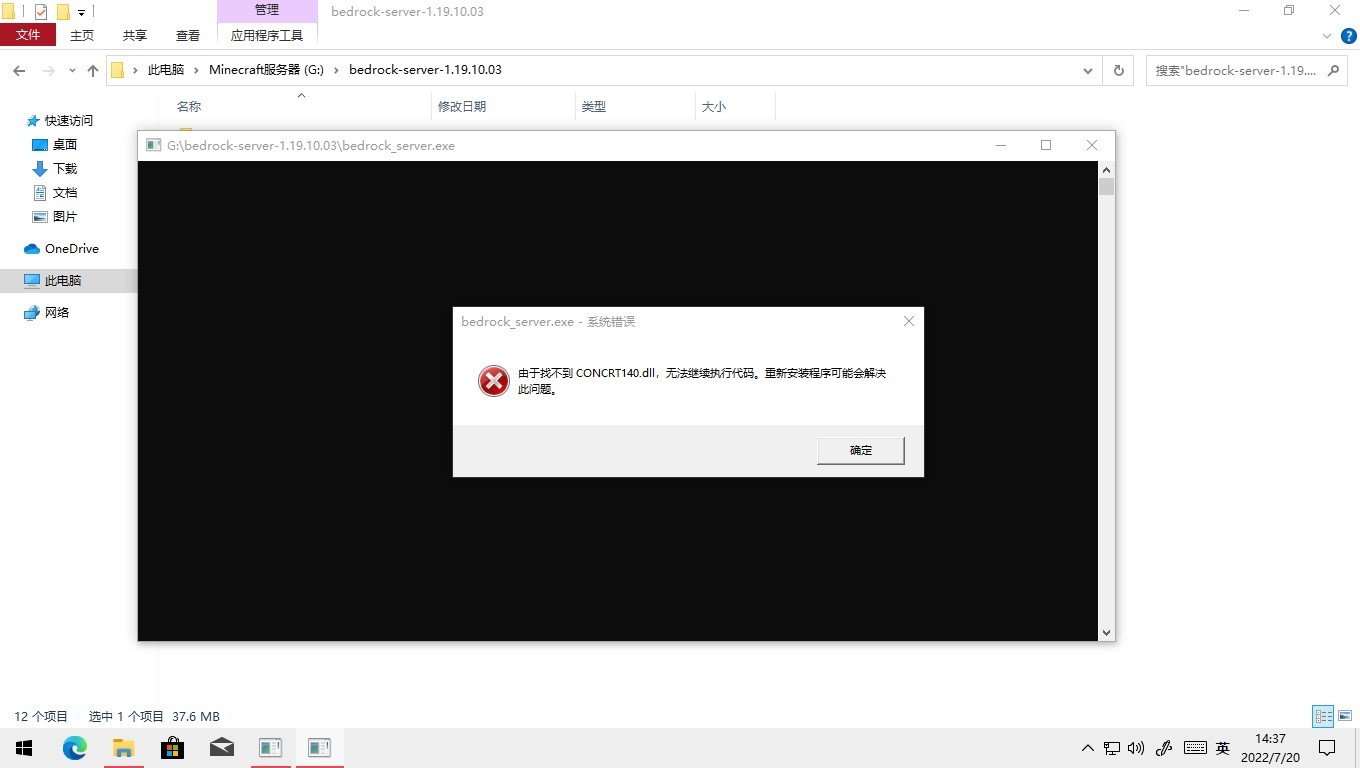This screenshot has width=1360, height=768.
Task: Open Microsoft Store from the taskbar
Action: (x=173, y=748)
